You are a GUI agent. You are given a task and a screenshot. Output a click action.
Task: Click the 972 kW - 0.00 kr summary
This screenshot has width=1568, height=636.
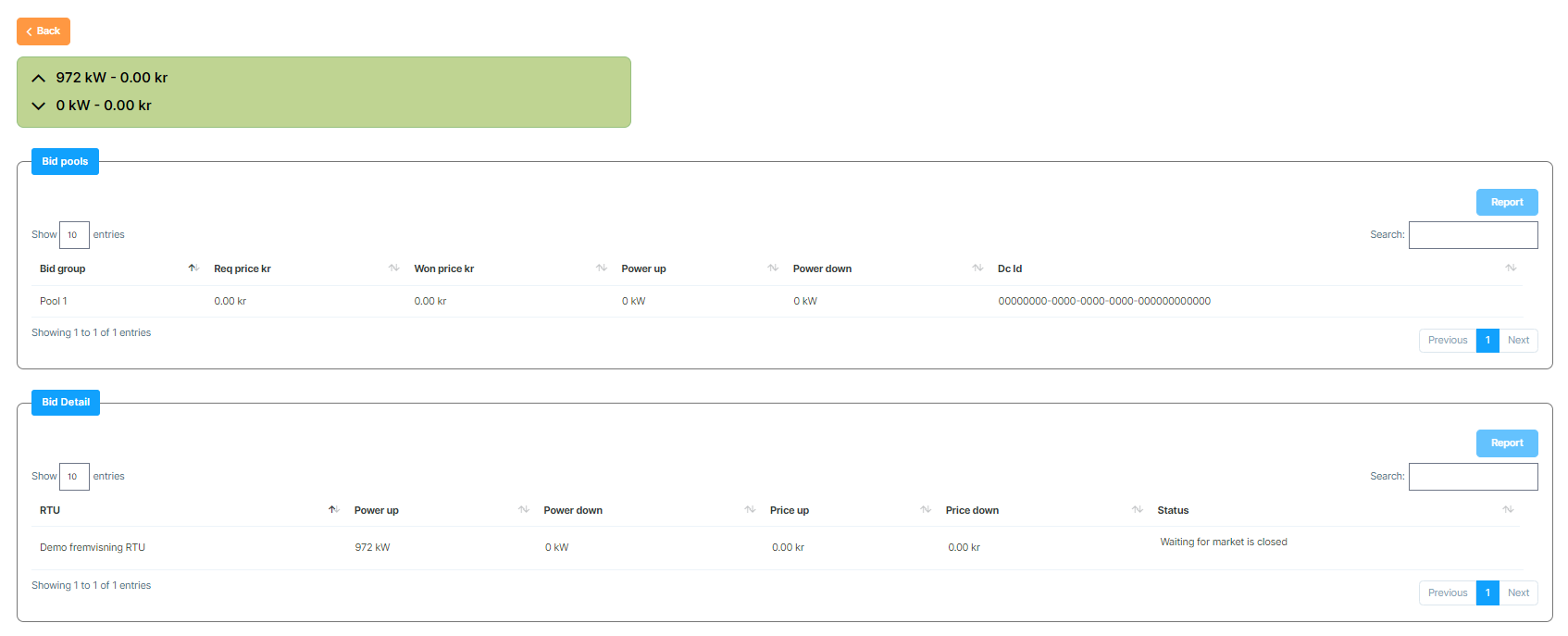pyautogui.click(x=112, y=78)
